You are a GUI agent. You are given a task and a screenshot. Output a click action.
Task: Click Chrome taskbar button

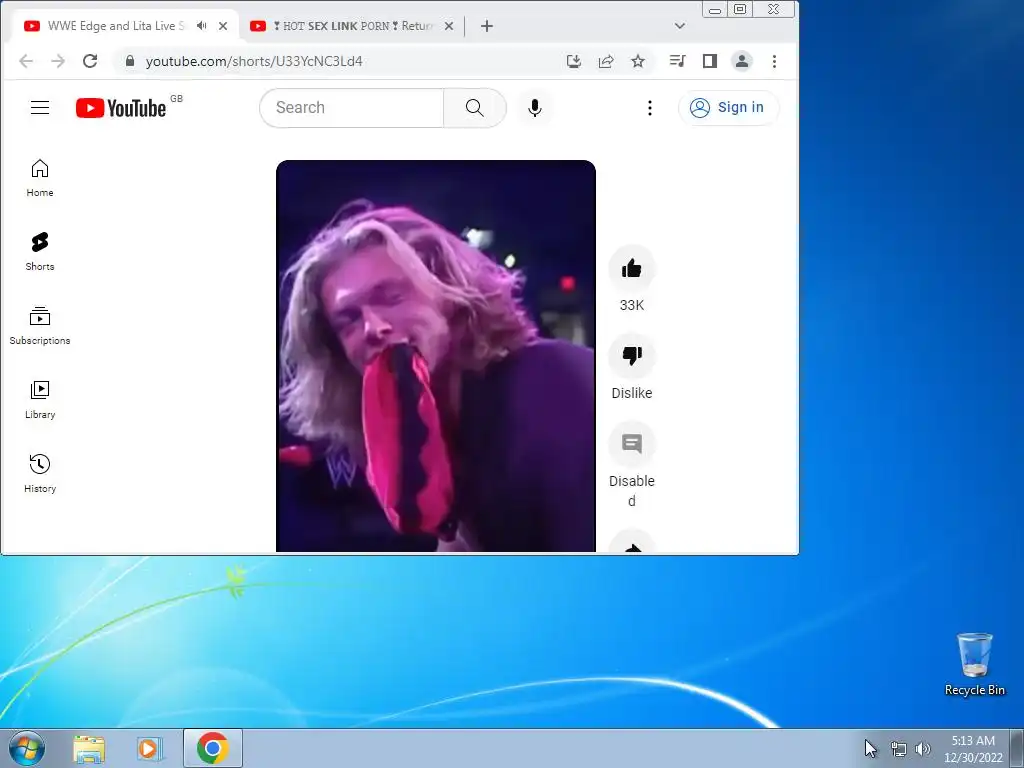[212, 748]
